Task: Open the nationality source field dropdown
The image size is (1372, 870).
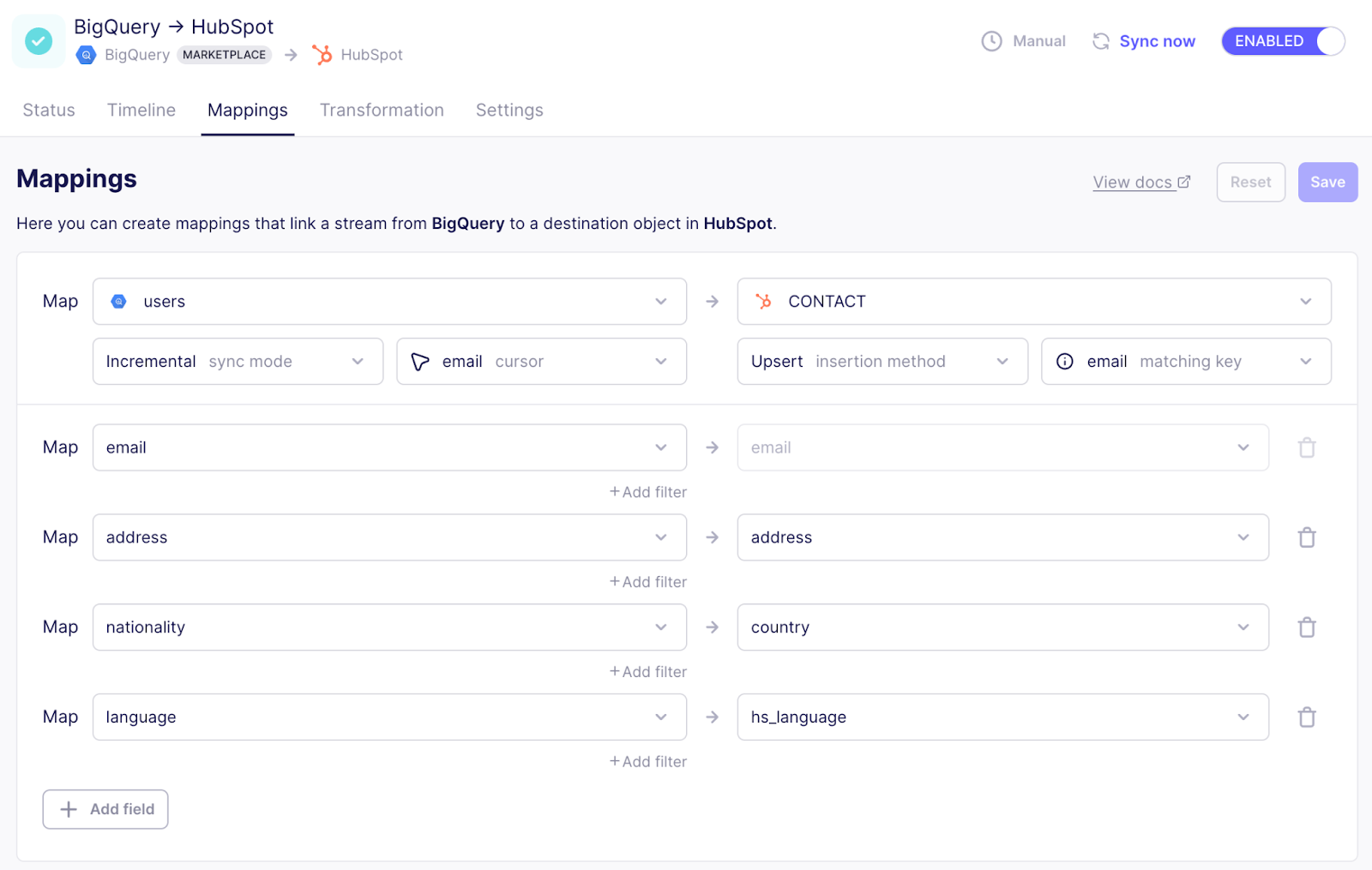Action: click(x=389, y=627)
